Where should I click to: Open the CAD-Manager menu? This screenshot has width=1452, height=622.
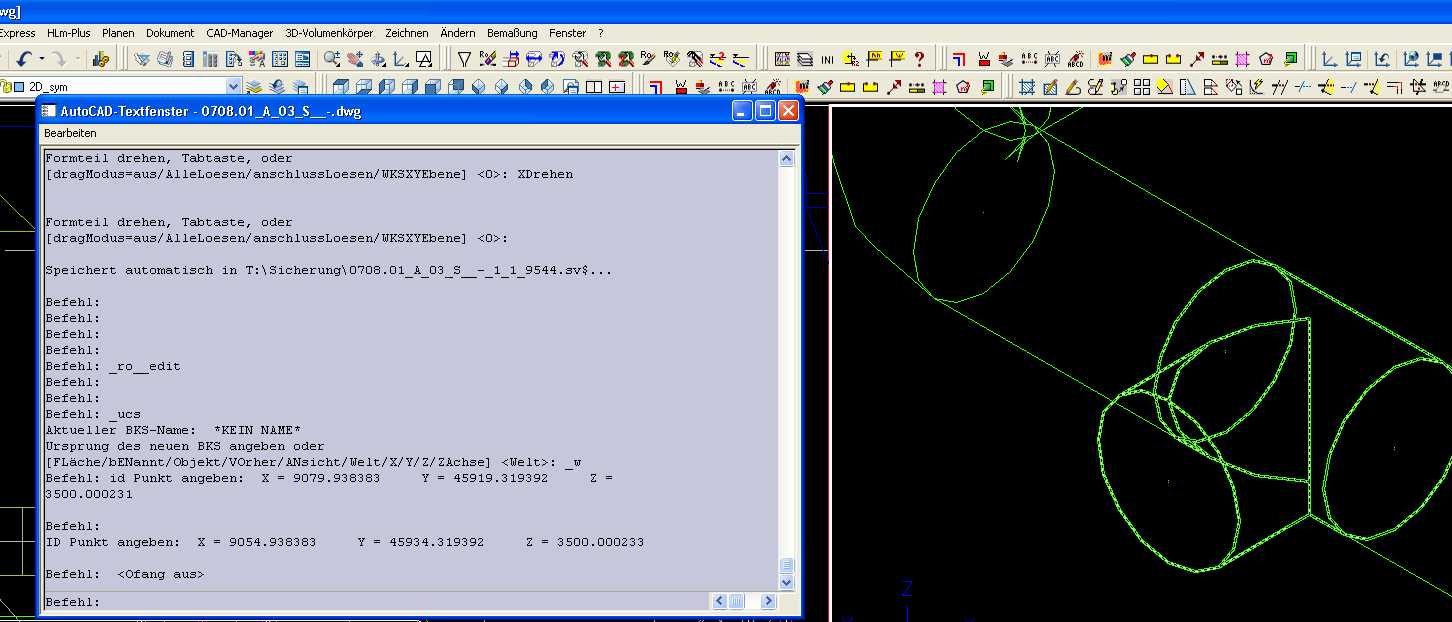point(240,33)
